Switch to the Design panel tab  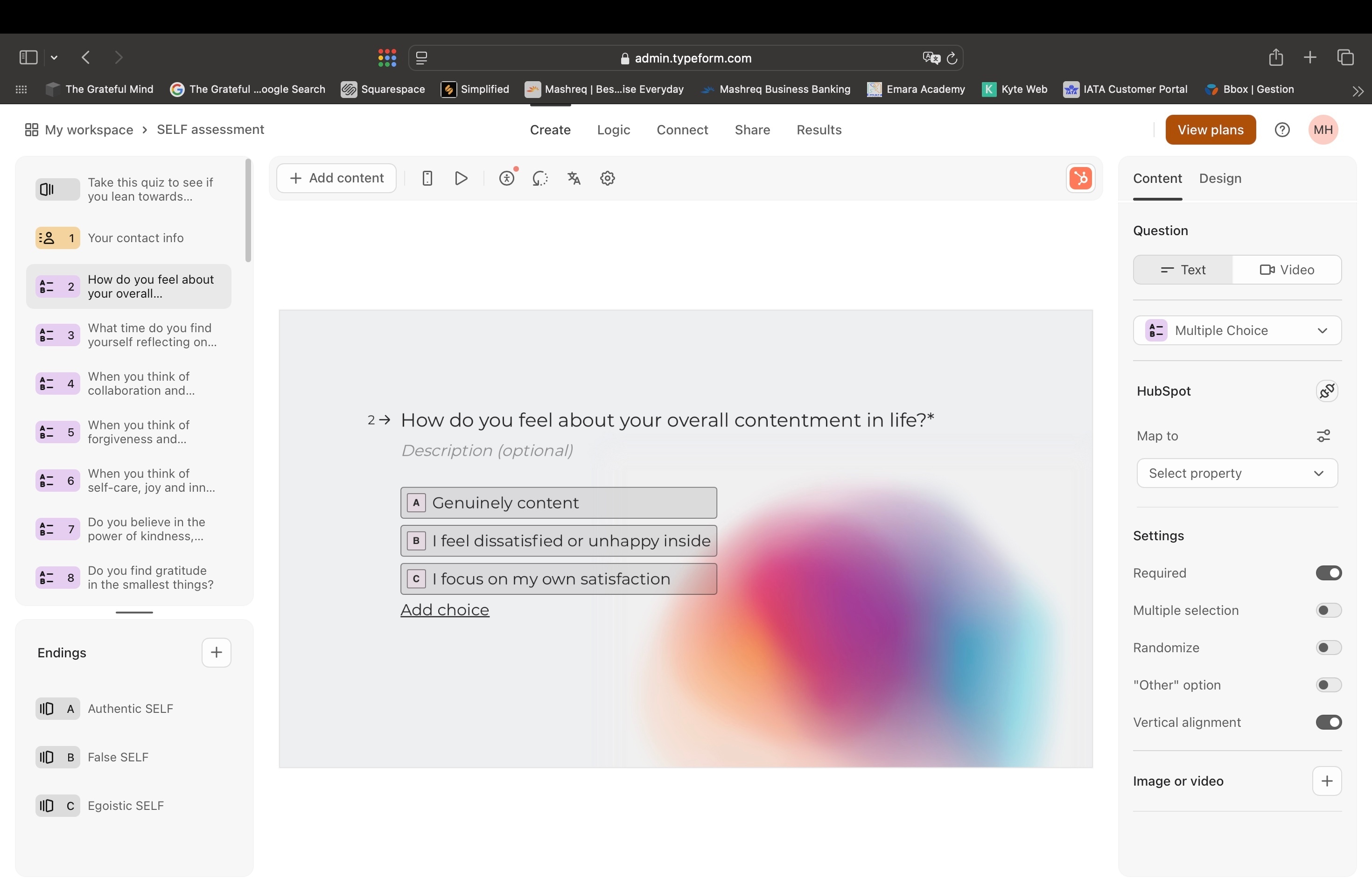(1220, 178)
